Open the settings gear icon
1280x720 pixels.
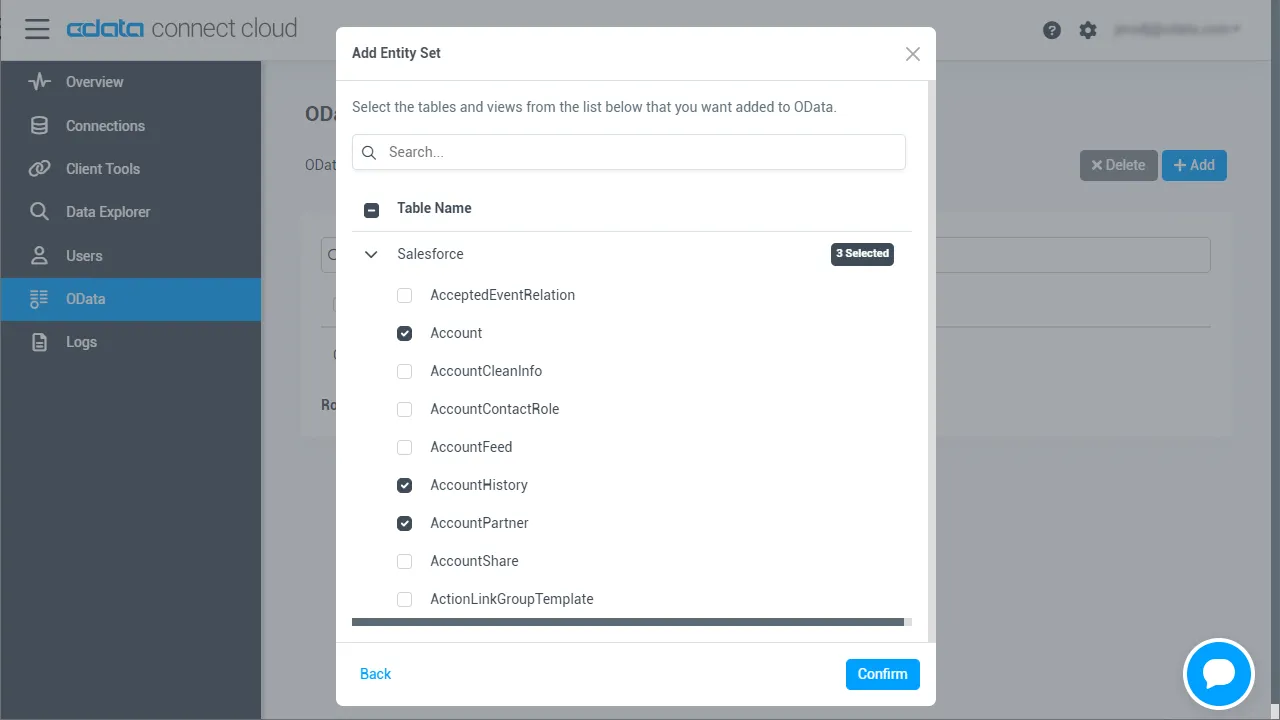[x=1088, y=30]
